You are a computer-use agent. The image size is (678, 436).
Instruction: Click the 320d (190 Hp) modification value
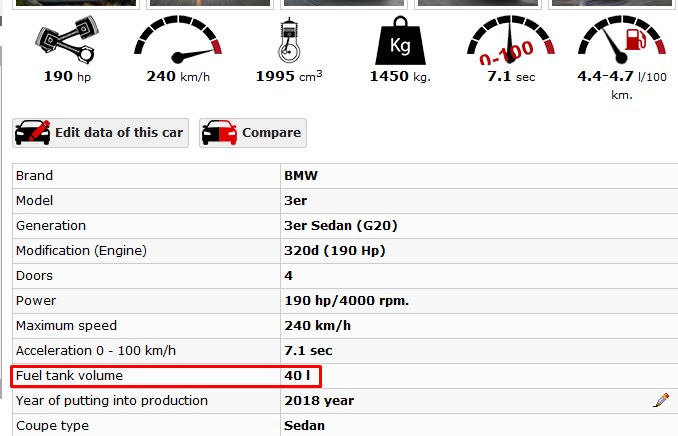pyautogui.click(x=334, y=251)
